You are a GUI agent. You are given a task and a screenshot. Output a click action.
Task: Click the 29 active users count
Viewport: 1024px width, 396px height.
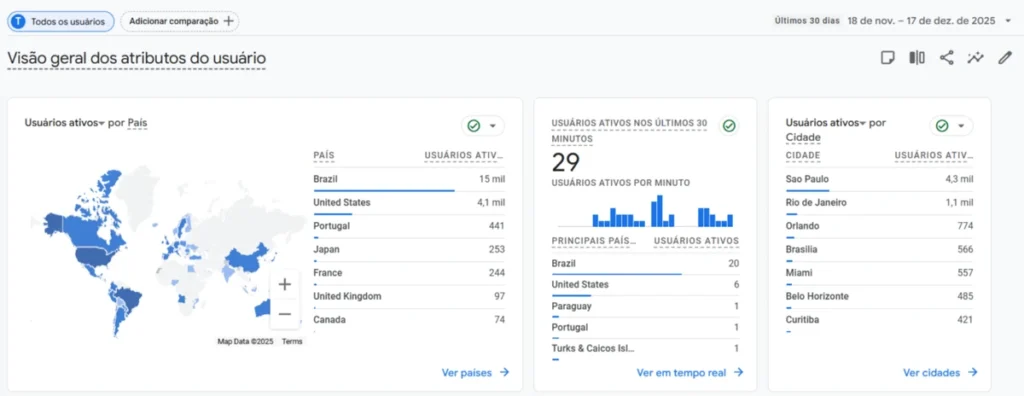click(x=566, y=162)
